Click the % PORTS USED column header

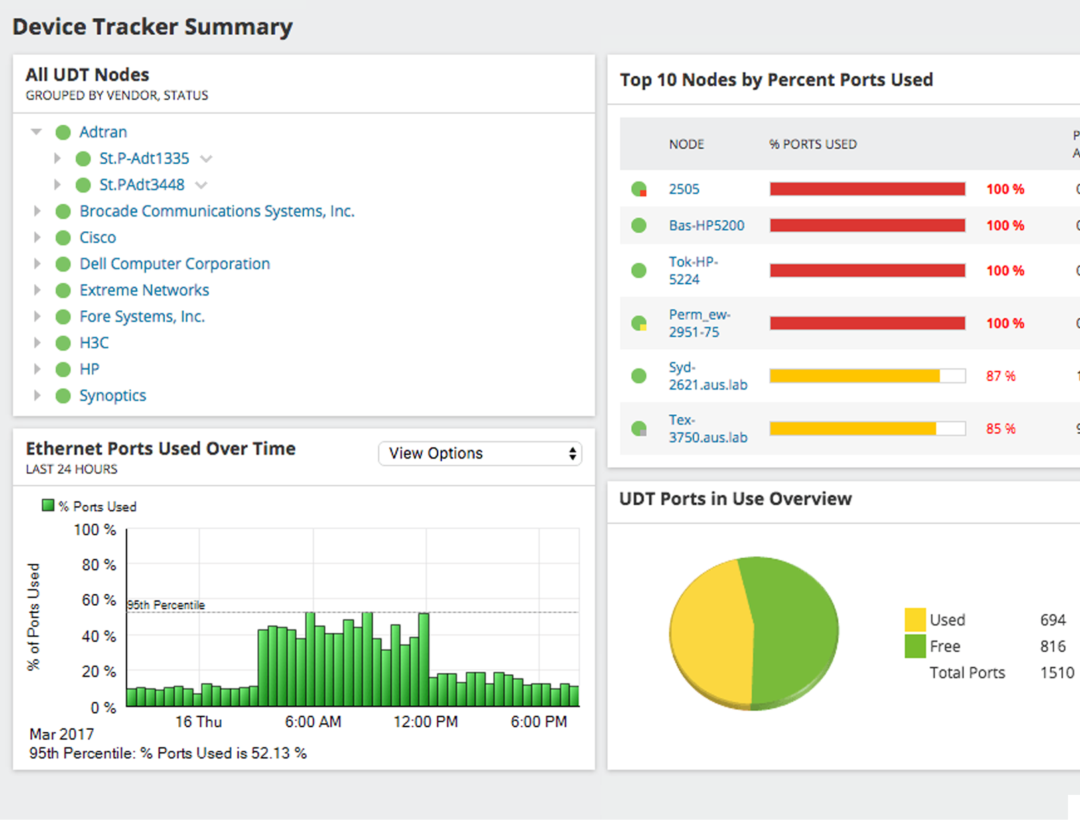[813, 145]
